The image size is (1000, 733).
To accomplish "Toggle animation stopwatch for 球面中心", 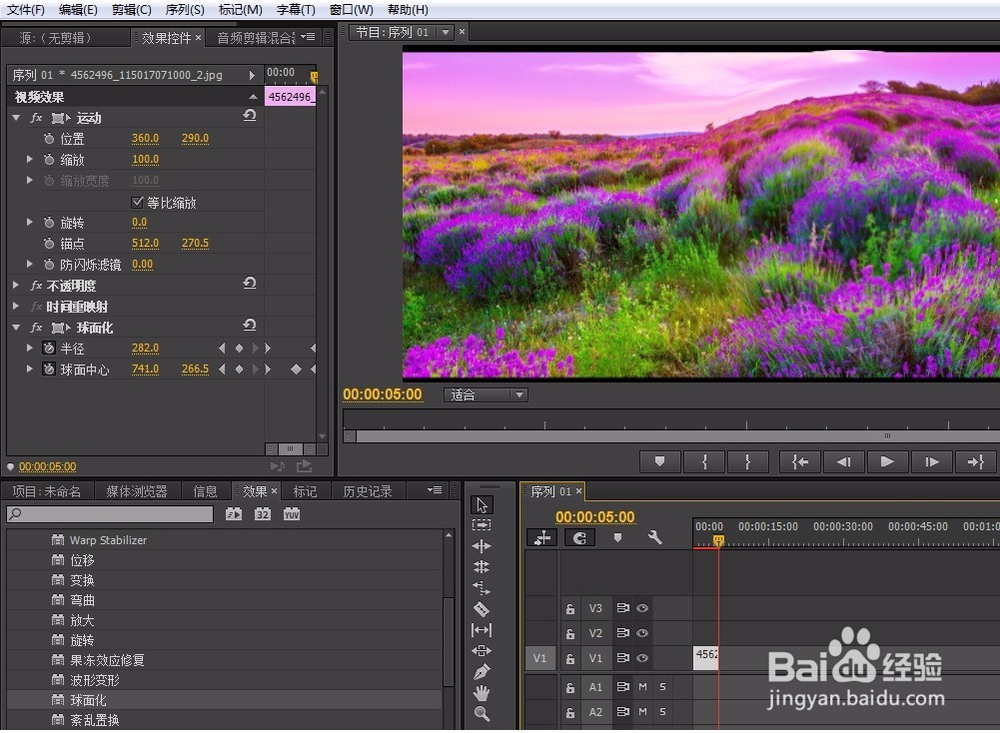I will (49, 369).
